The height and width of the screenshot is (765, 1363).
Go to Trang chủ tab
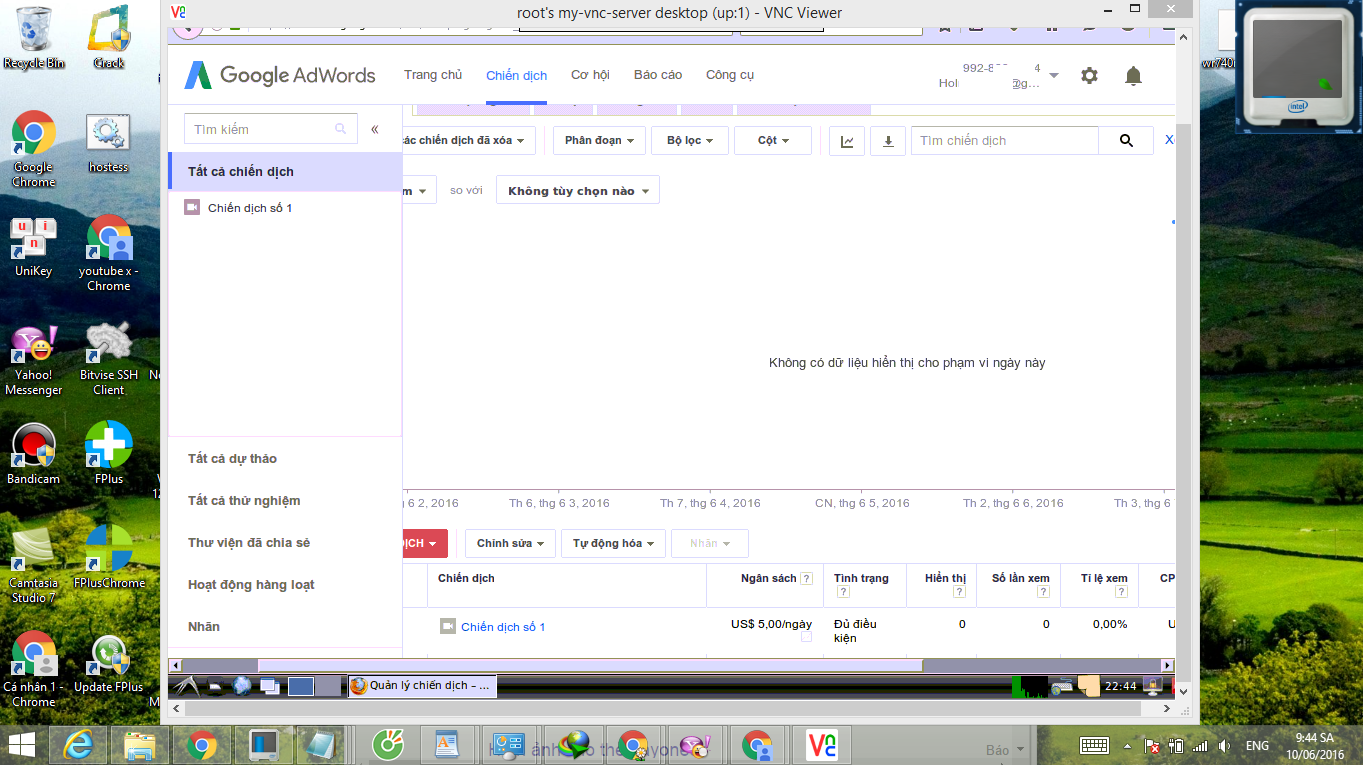click(x=433, y=75)
